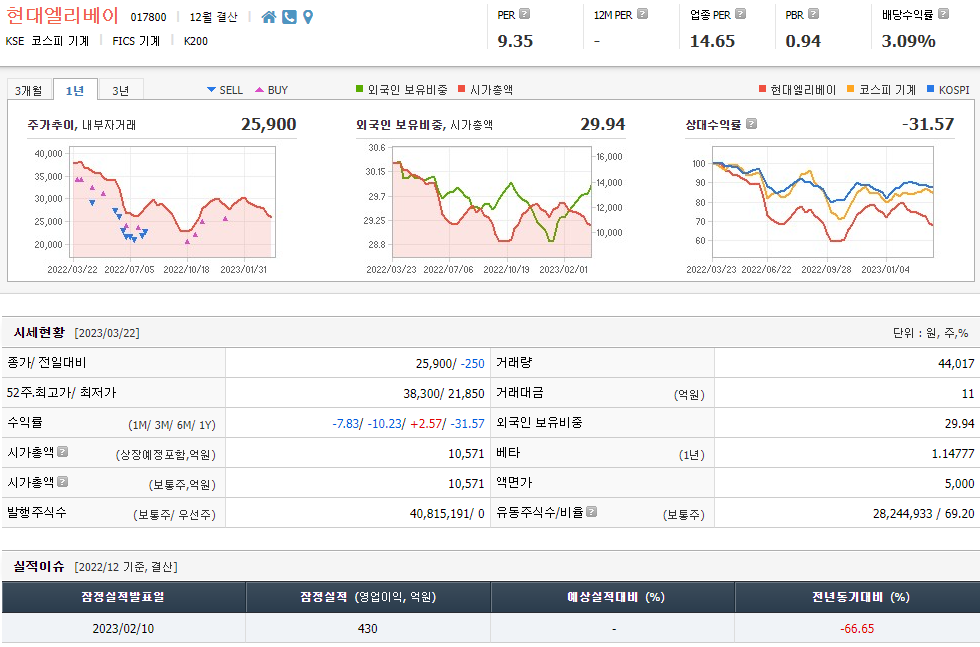This screenshot has width=980, height=647.
Task: Click the relative return value -31.57 above chart
Action: click(x=928, y=124)
